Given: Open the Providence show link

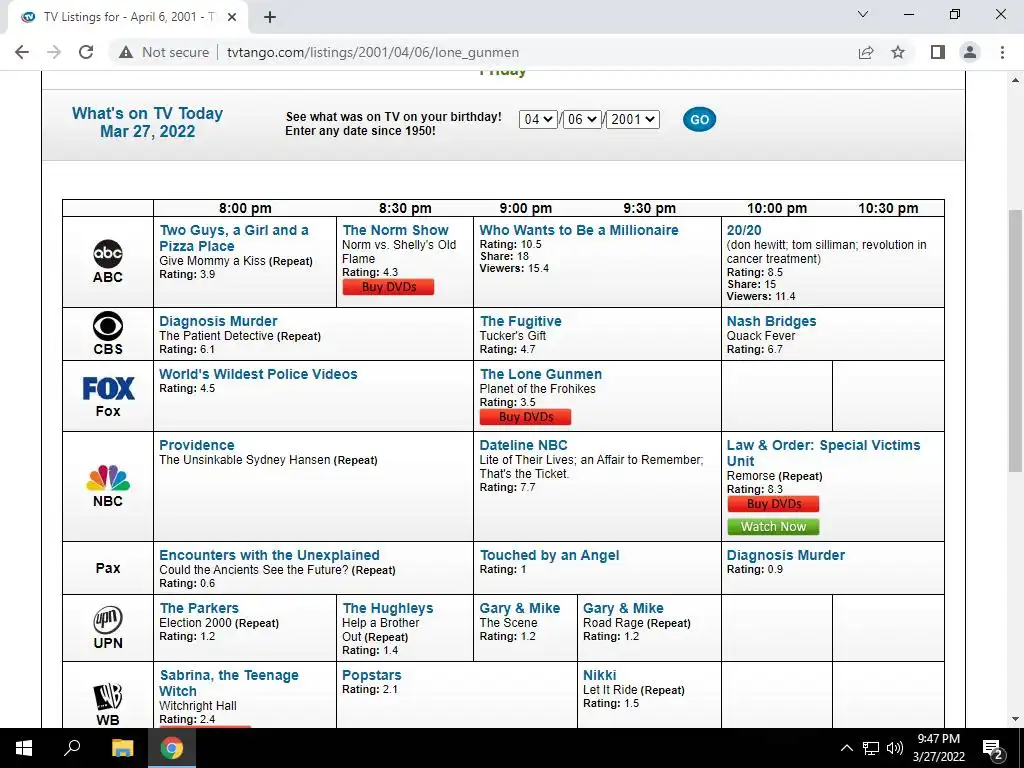Looking at the screenshot, I should click(x=197, y=445).
